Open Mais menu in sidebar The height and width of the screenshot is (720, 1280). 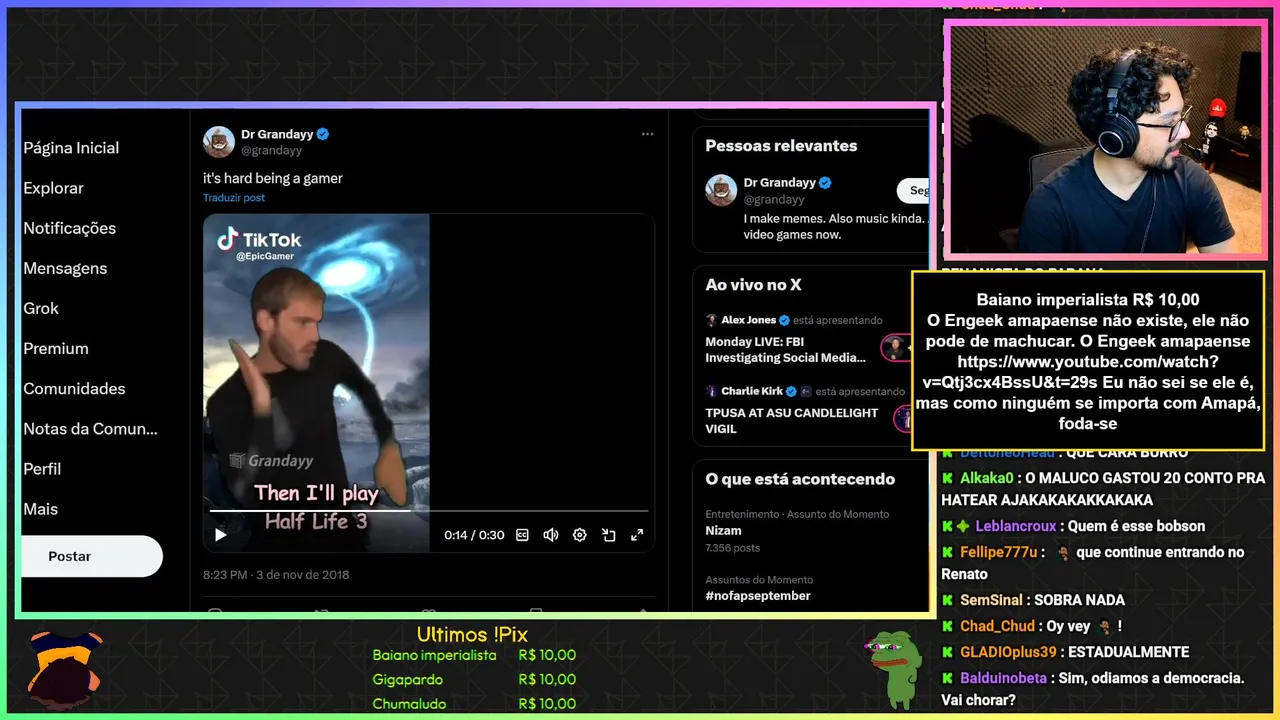coord(41,508)
